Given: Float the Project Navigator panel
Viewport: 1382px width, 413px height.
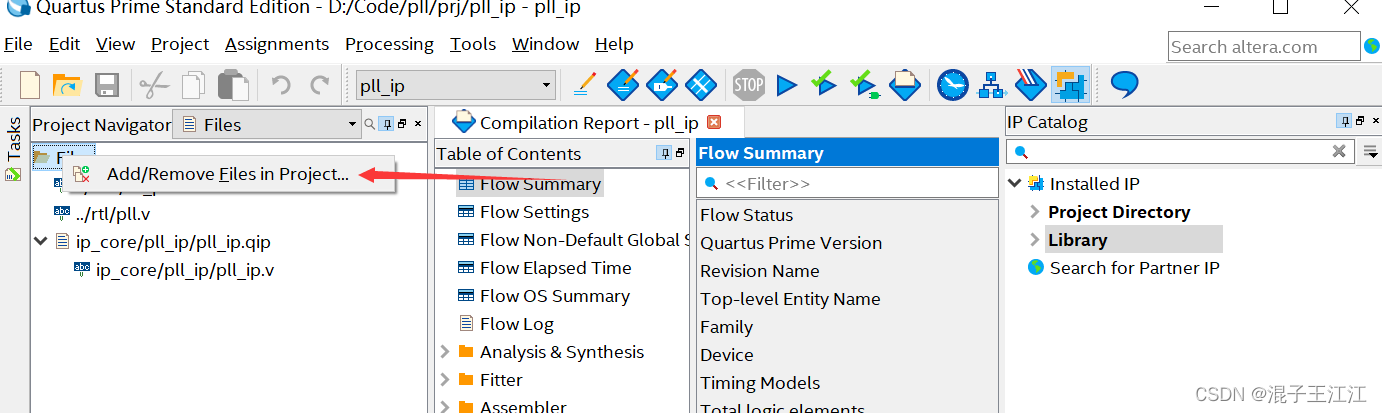Looking at the screenshot, I should 402,124.
